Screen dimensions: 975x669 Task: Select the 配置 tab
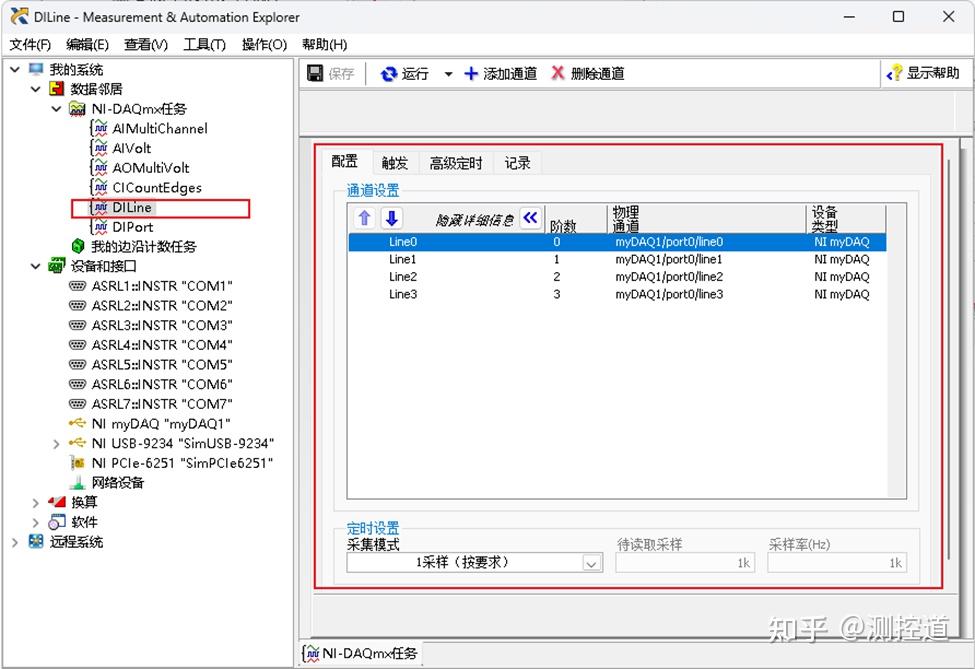pyautogui.click(x=344, y=162)
